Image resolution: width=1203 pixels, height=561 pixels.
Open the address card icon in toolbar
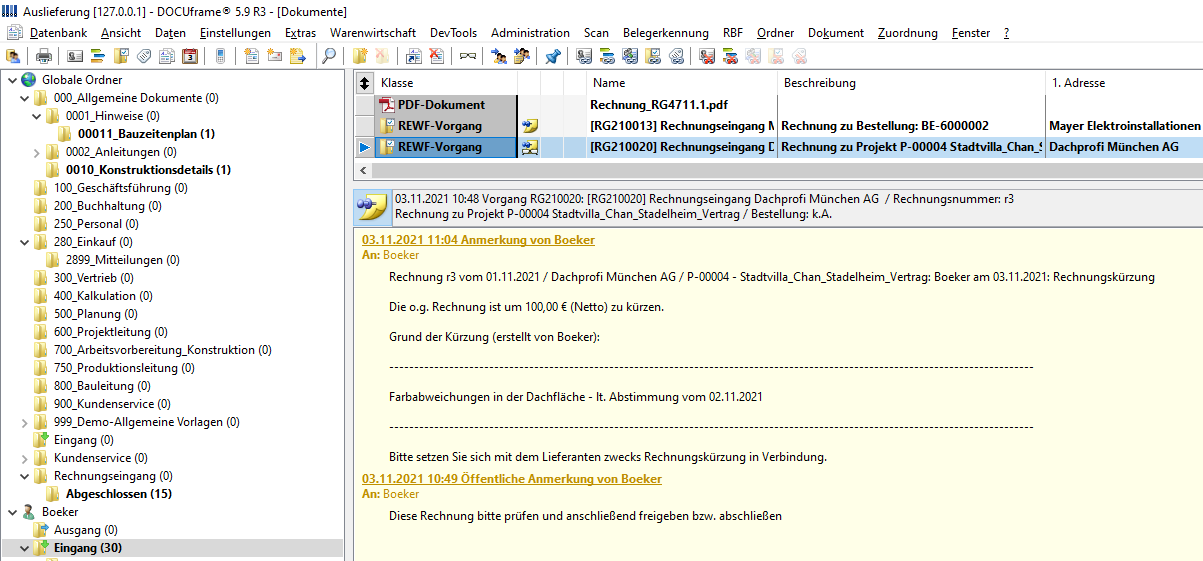pos(75,56)
